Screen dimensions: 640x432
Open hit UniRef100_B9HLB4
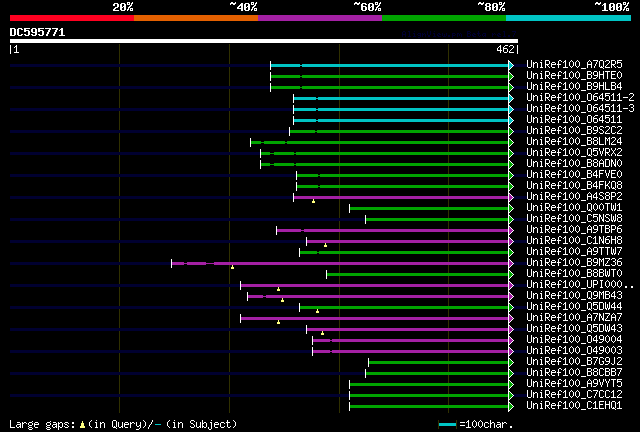[x=574, y=87]
